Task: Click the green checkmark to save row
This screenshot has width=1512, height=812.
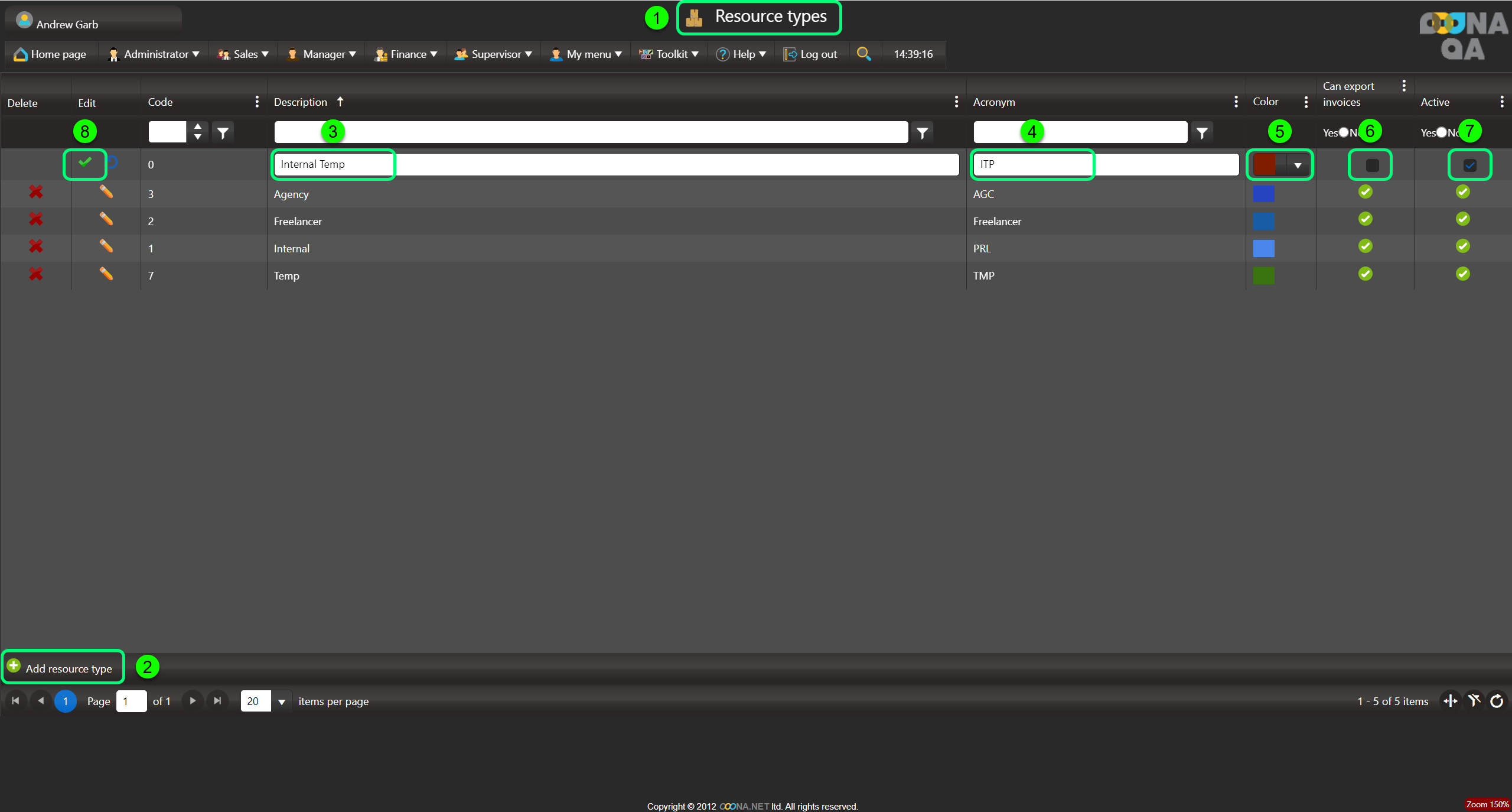Action: (x=85, y=162)
